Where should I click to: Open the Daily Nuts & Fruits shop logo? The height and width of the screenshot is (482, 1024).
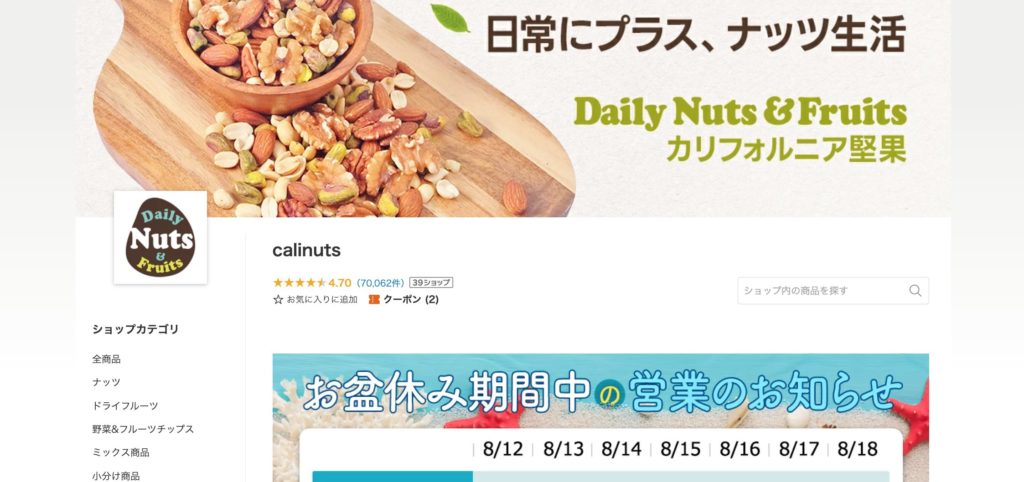[x=160, y=237]
